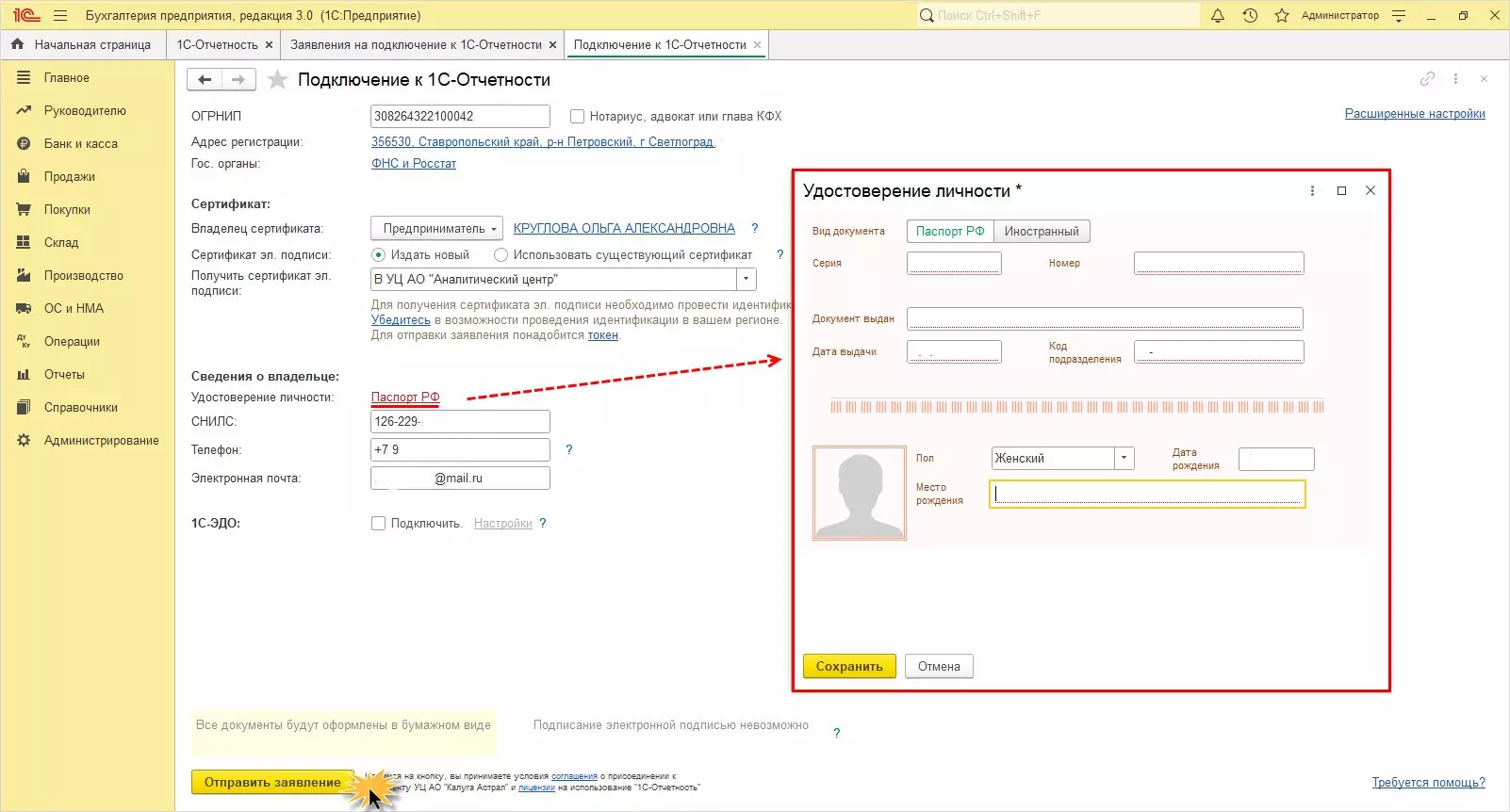Open Производство section
1510x812 pixels.
pos(88,276)
